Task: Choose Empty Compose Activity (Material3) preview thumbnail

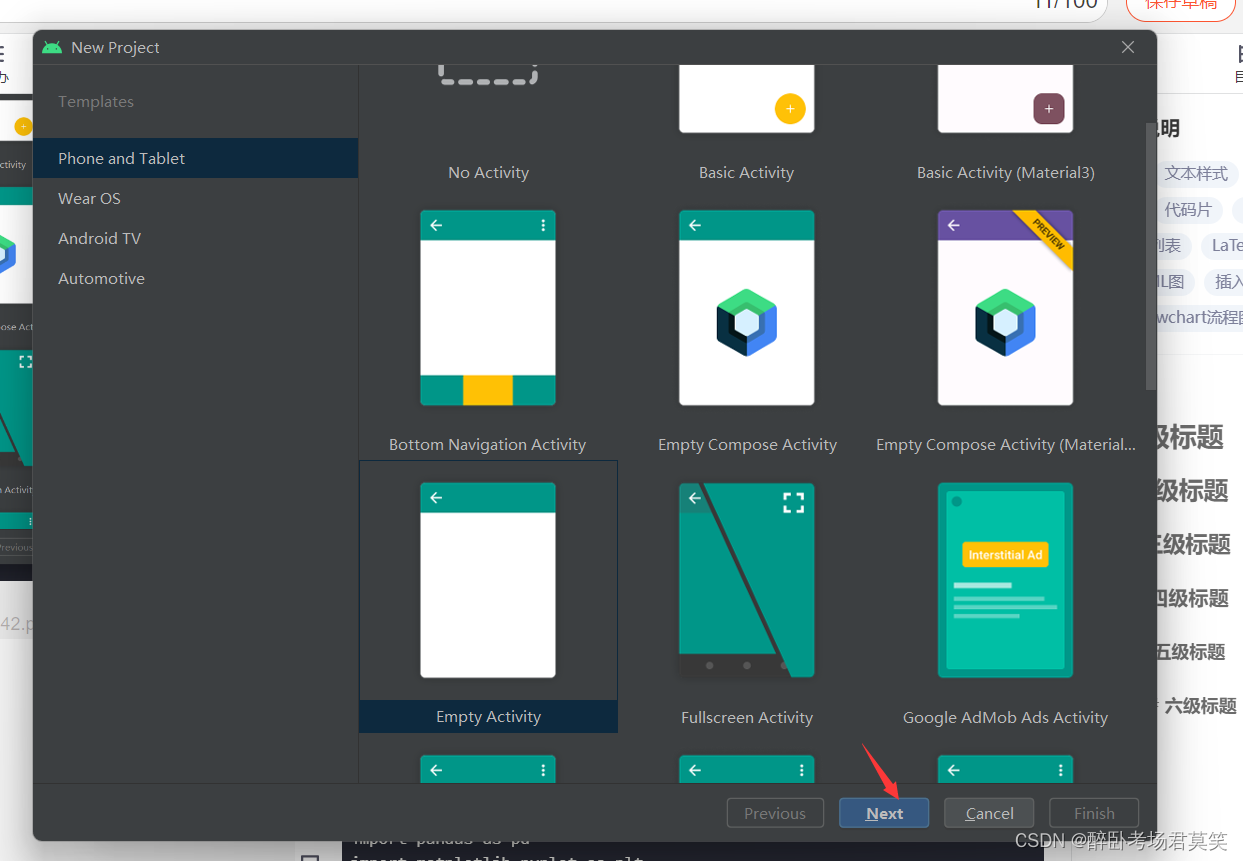Action: click(1005, 308)
